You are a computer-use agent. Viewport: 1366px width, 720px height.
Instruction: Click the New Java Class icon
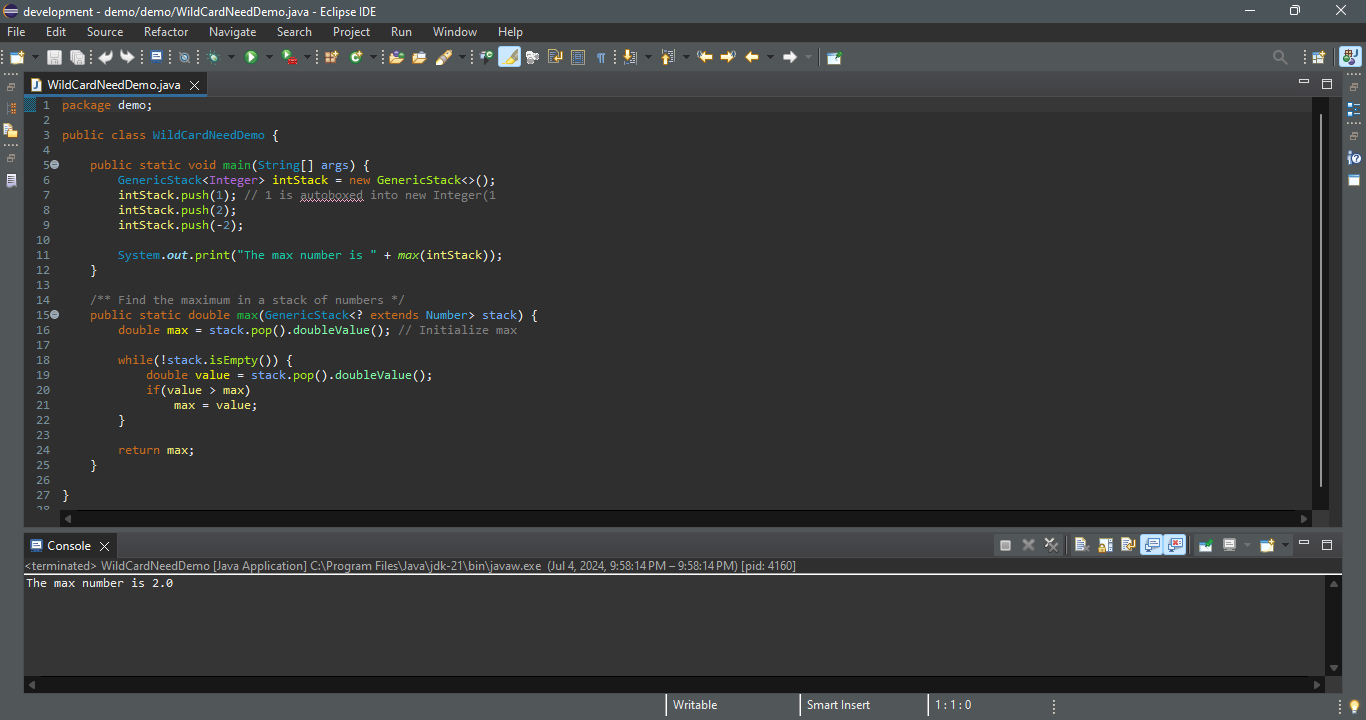356,57
